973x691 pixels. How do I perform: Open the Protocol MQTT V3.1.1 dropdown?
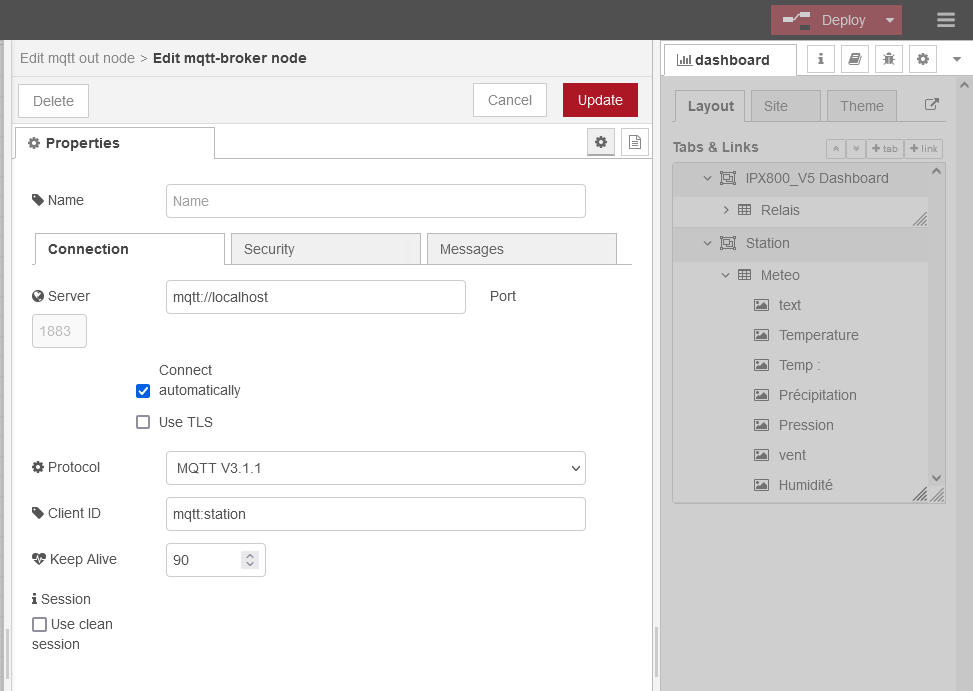pyautogui.click(x=375, y=468)
